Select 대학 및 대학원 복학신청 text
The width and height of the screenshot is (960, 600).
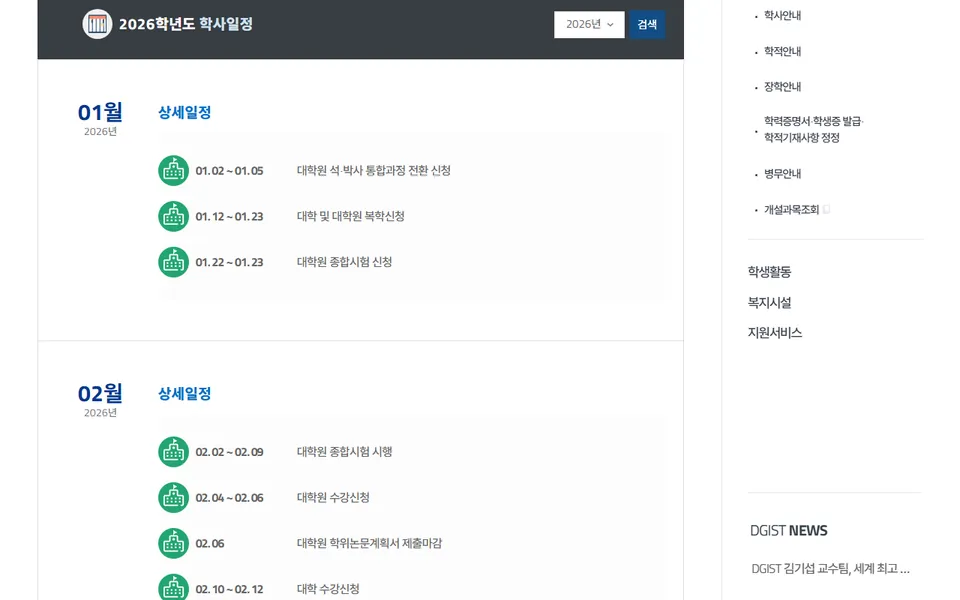(350, 216)
